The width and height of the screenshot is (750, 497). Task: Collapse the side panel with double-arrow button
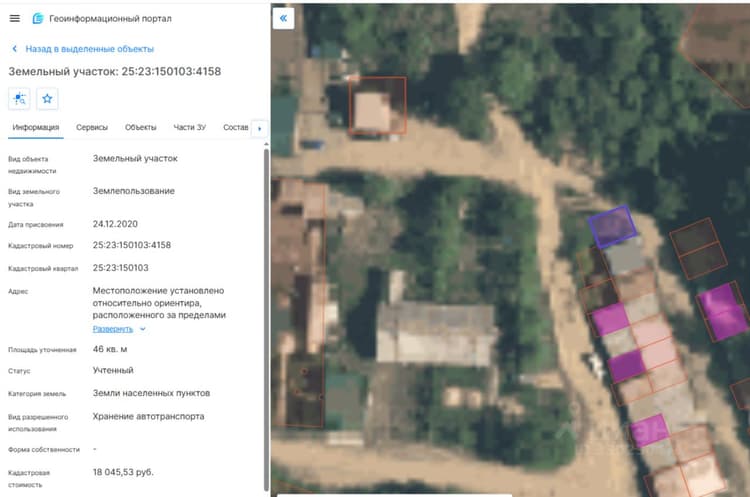[283, 18]
